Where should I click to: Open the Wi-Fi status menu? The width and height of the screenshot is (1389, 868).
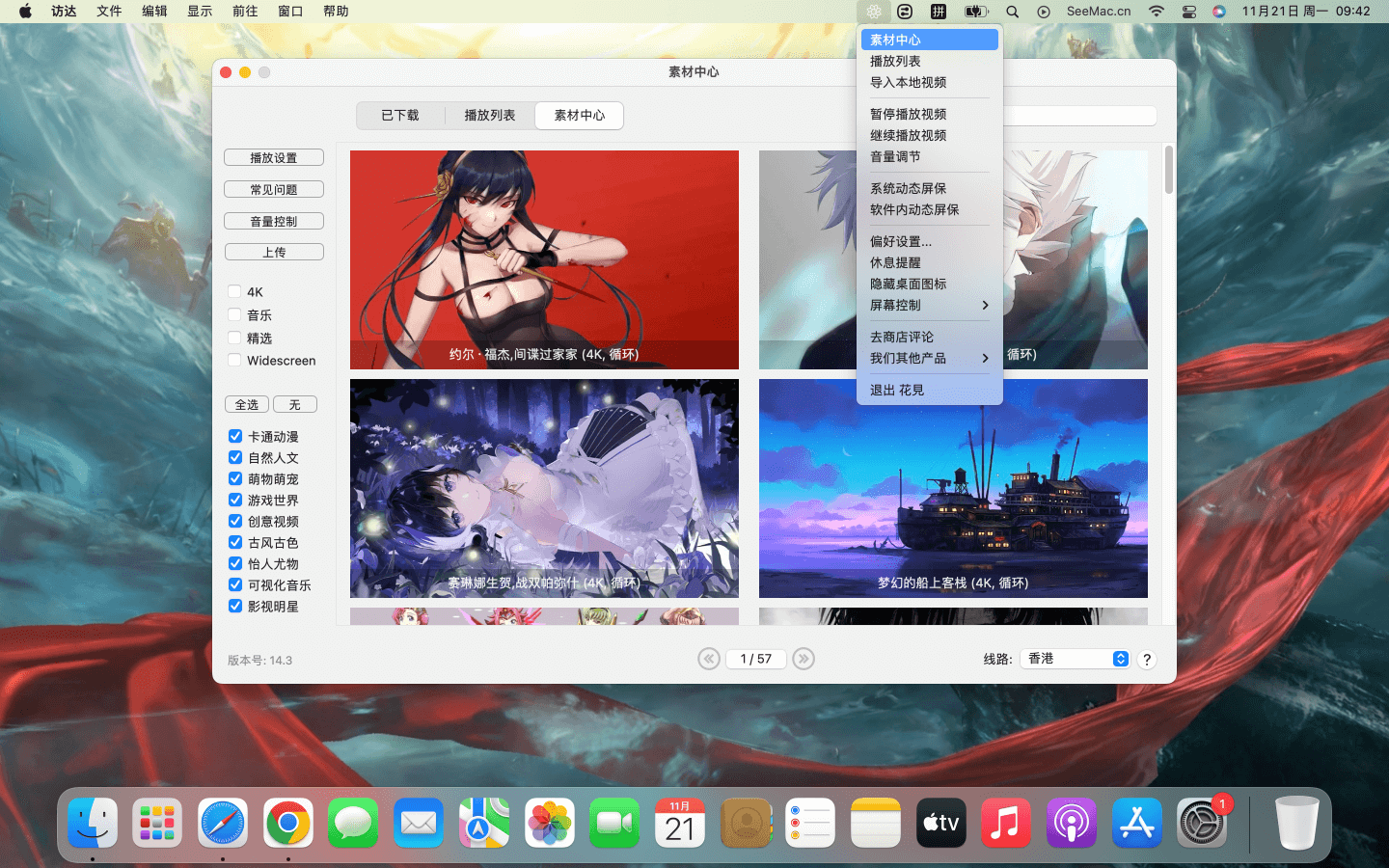point(1156,12)
